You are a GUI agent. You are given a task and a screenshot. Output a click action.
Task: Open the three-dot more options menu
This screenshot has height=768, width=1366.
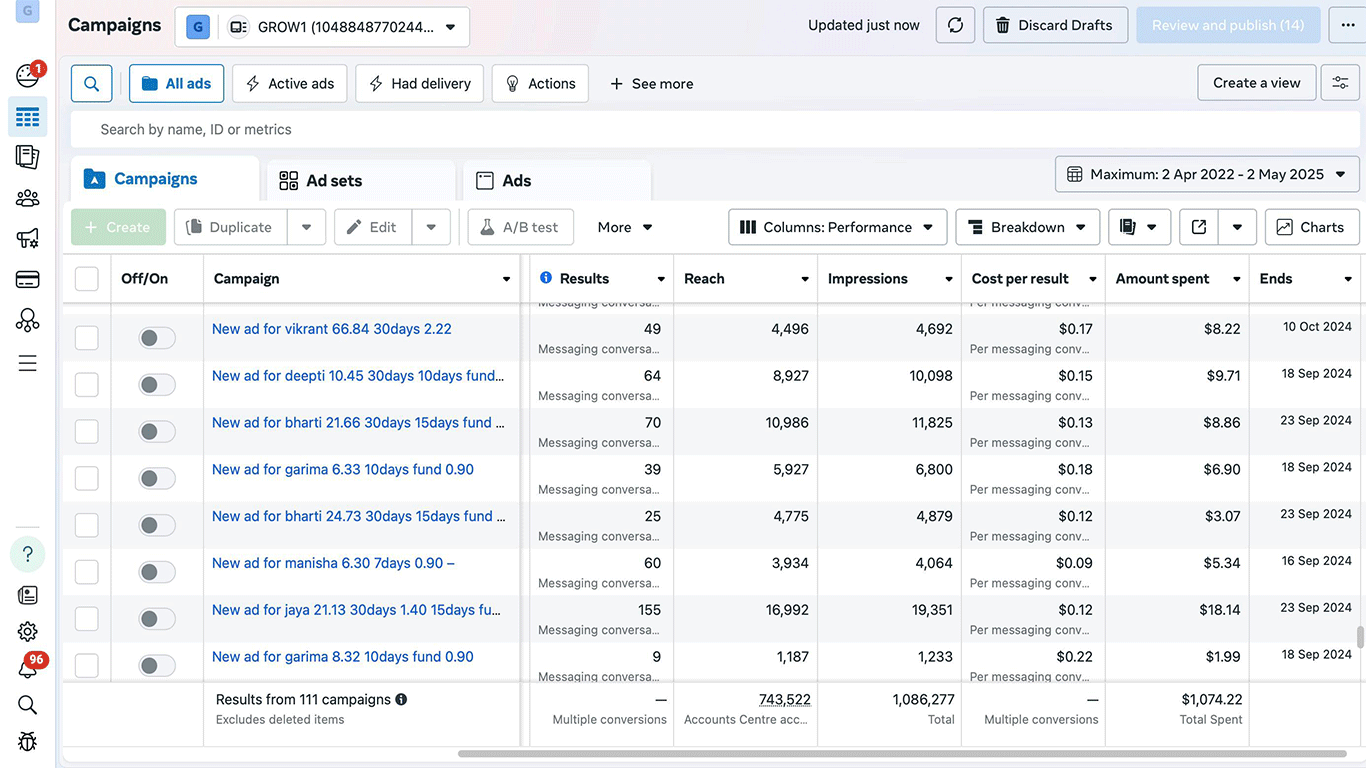(x=1347, y=25)
